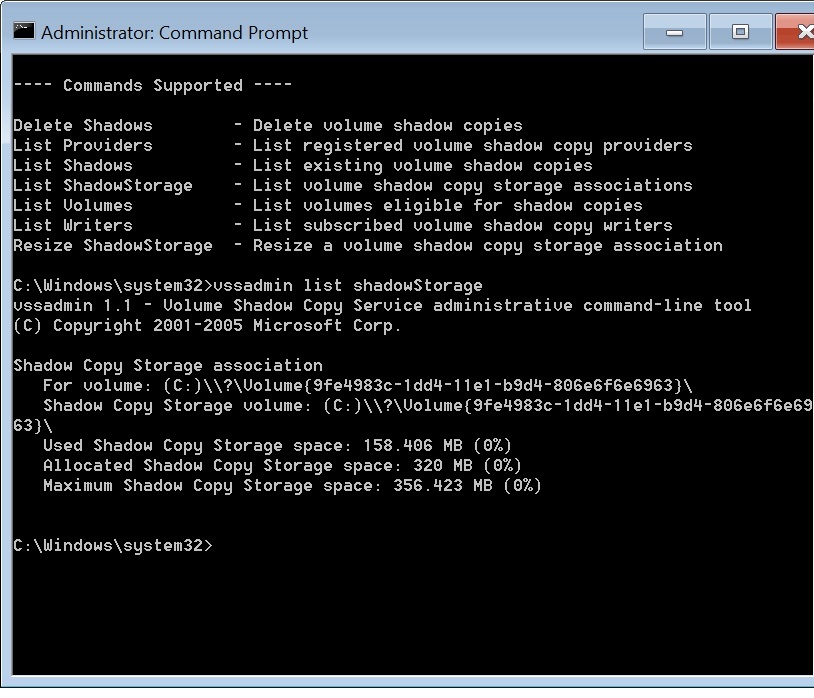Click the 'Commands Supported' header line
Viewport: 814px width, 698px height.
(x=153, y=85)
